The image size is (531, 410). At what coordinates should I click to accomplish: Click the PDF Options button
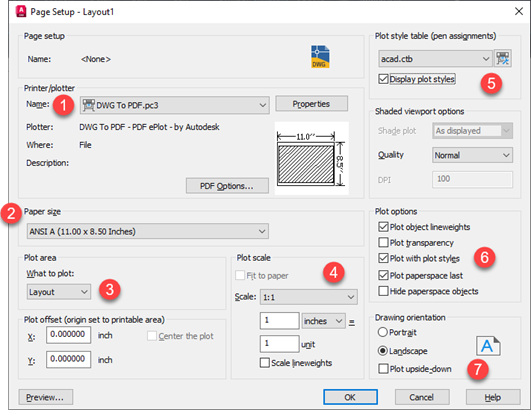point(227,186)
